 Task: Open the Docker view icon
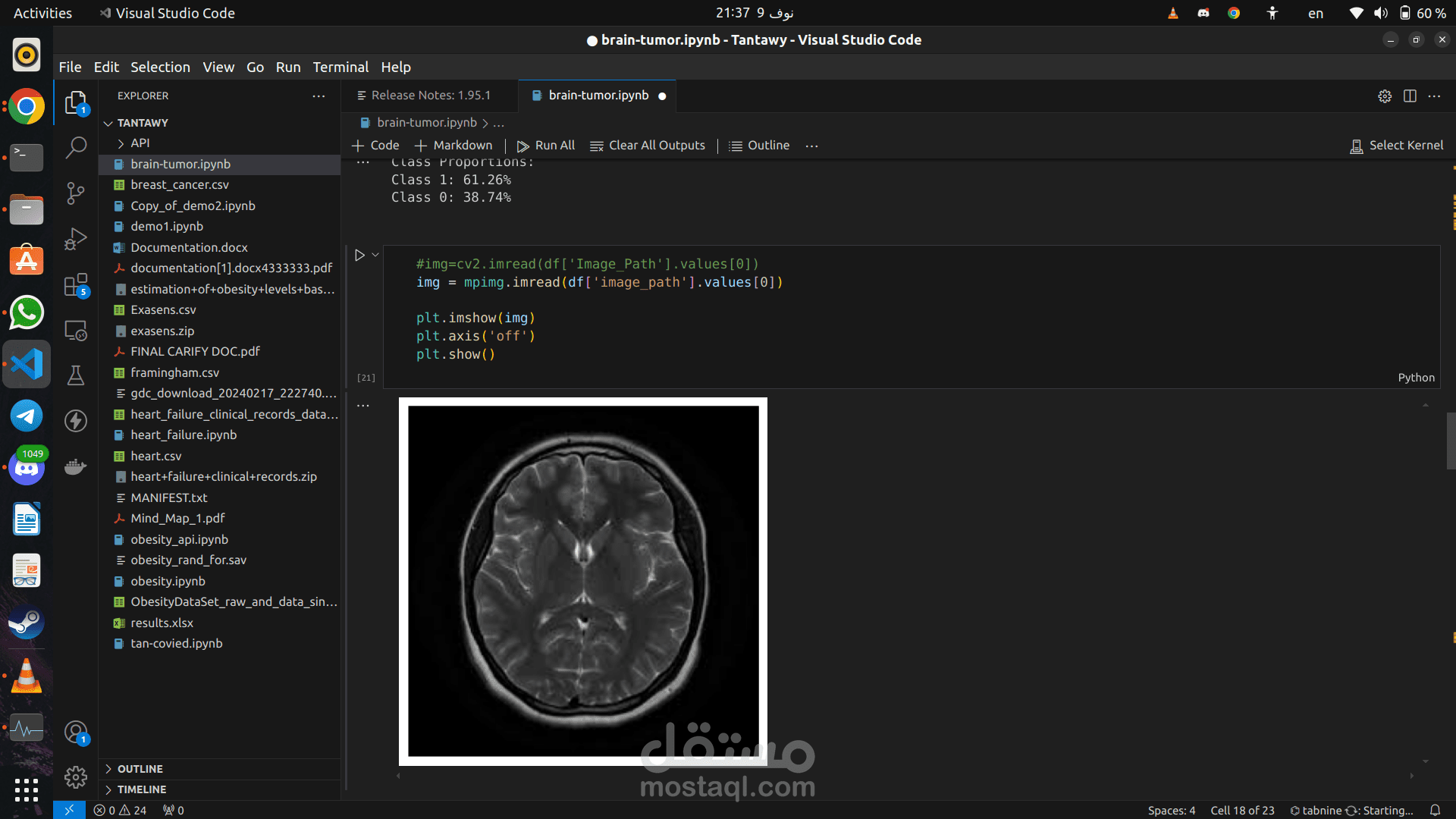pyautogui.click(x=76, y=466)
